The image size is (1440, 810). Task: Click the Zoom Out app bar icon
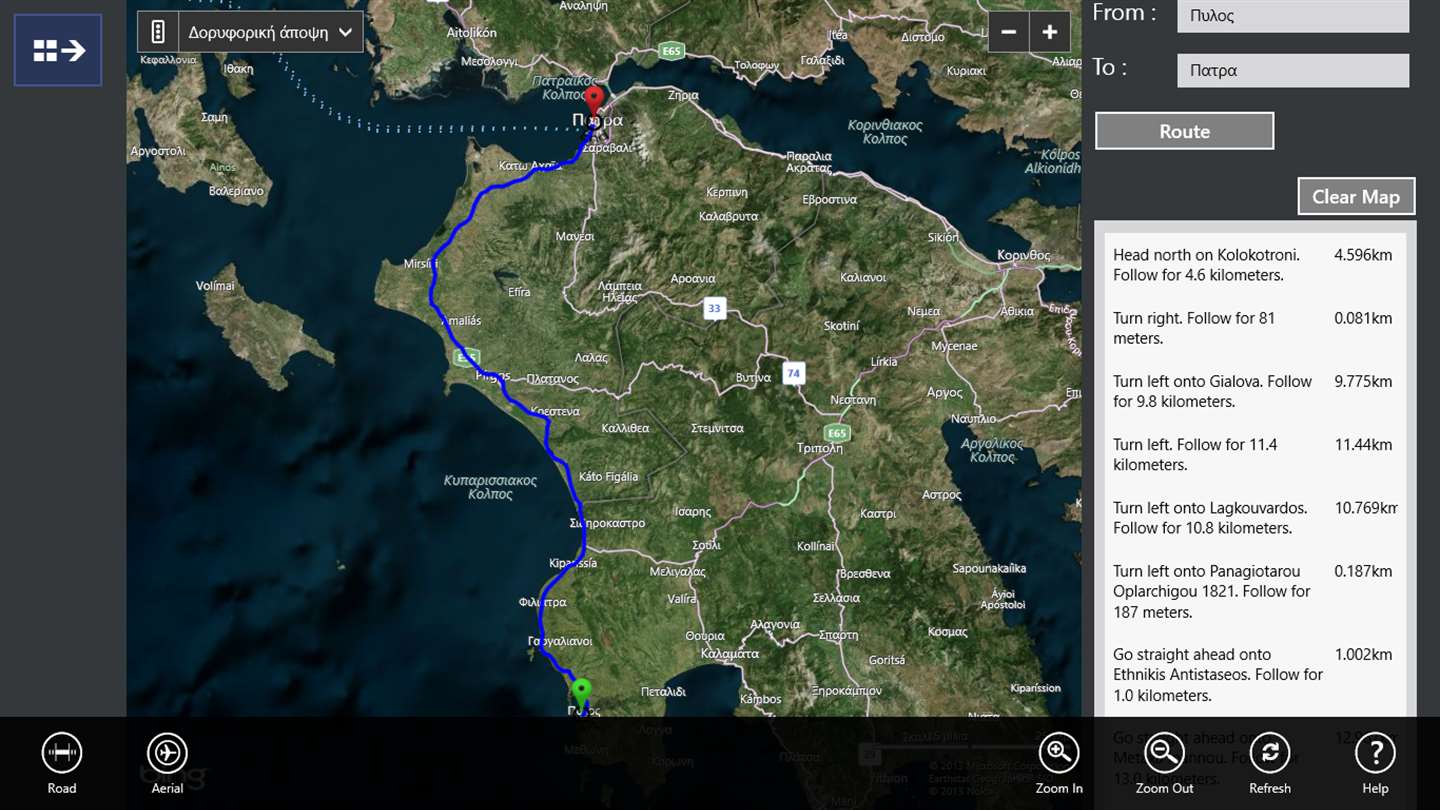click(x=1164, y=763)
